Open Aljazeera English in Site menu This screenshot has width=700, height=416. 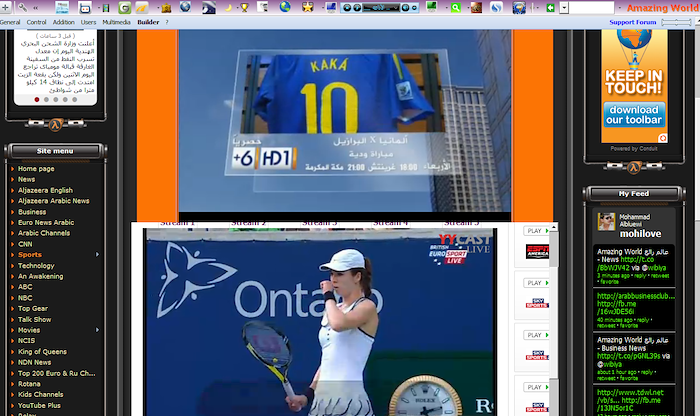(x=45, y=190)
